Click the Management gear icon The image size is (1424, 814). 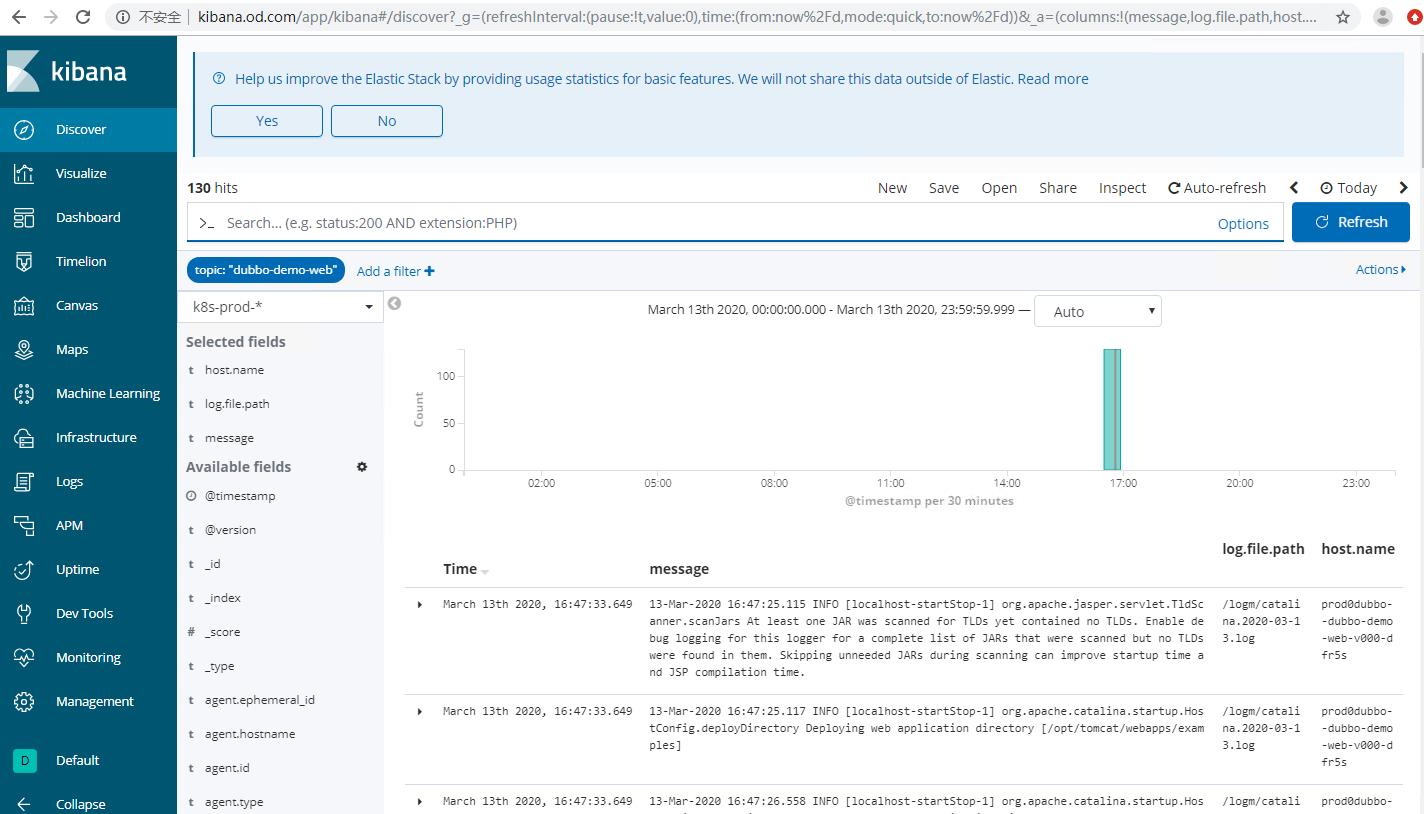pos(25,702)
